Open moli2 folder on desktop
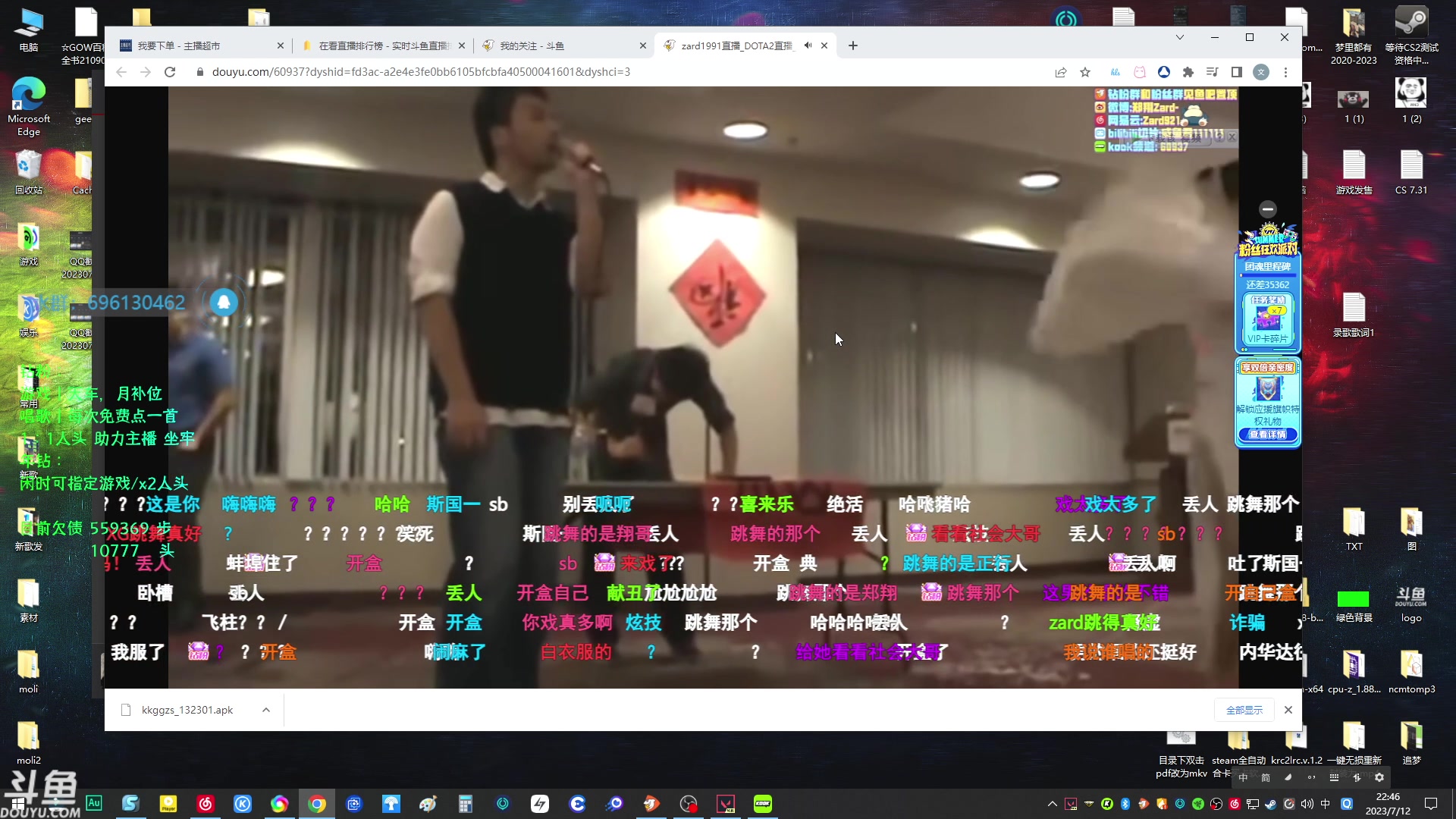The image size is (1456, 819). (29, 742)
